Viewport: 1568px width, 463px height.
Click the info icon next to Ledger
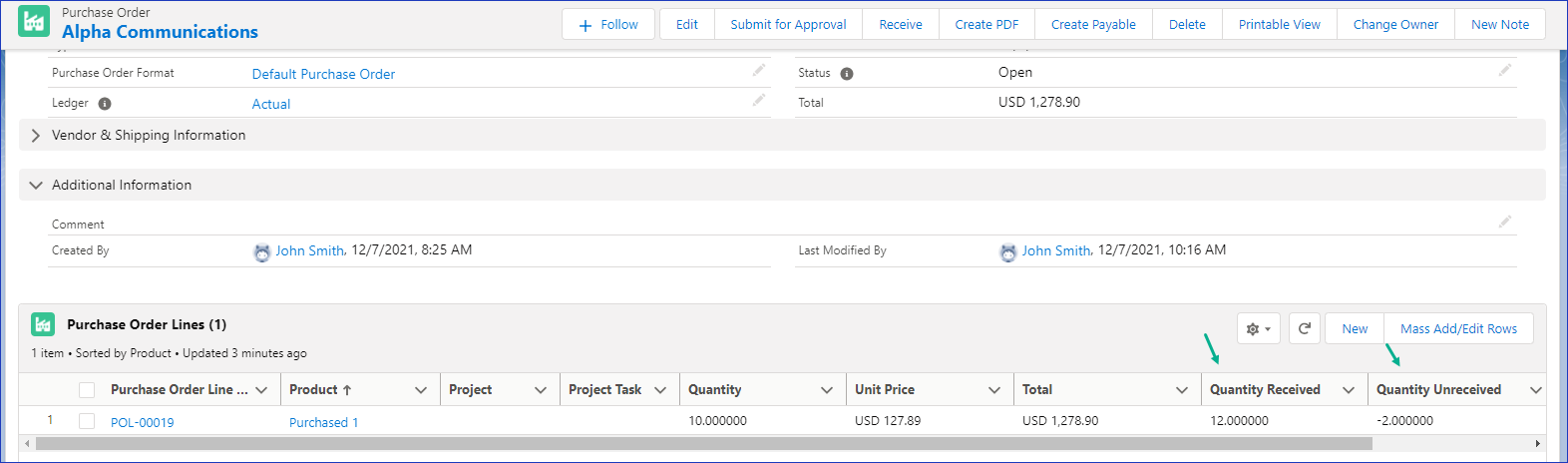tap(105, 104)
